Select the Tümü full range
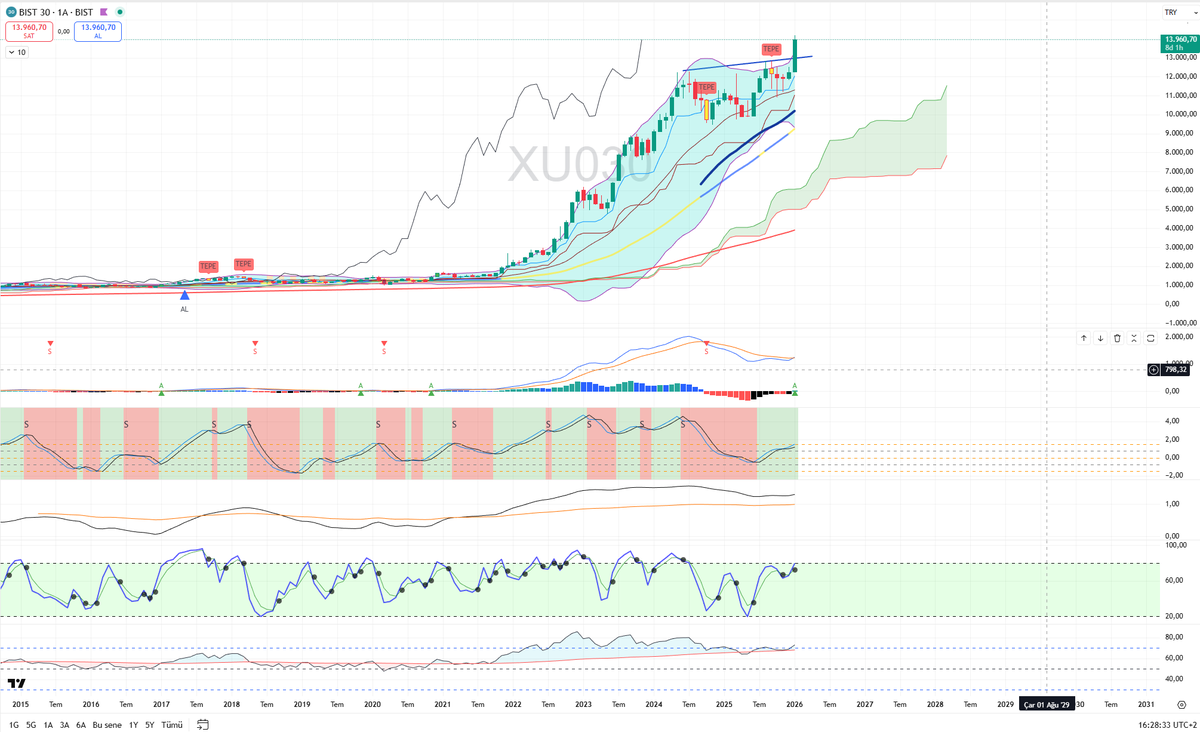This screenshot has height=732, width=1200. tap(172, 725)
